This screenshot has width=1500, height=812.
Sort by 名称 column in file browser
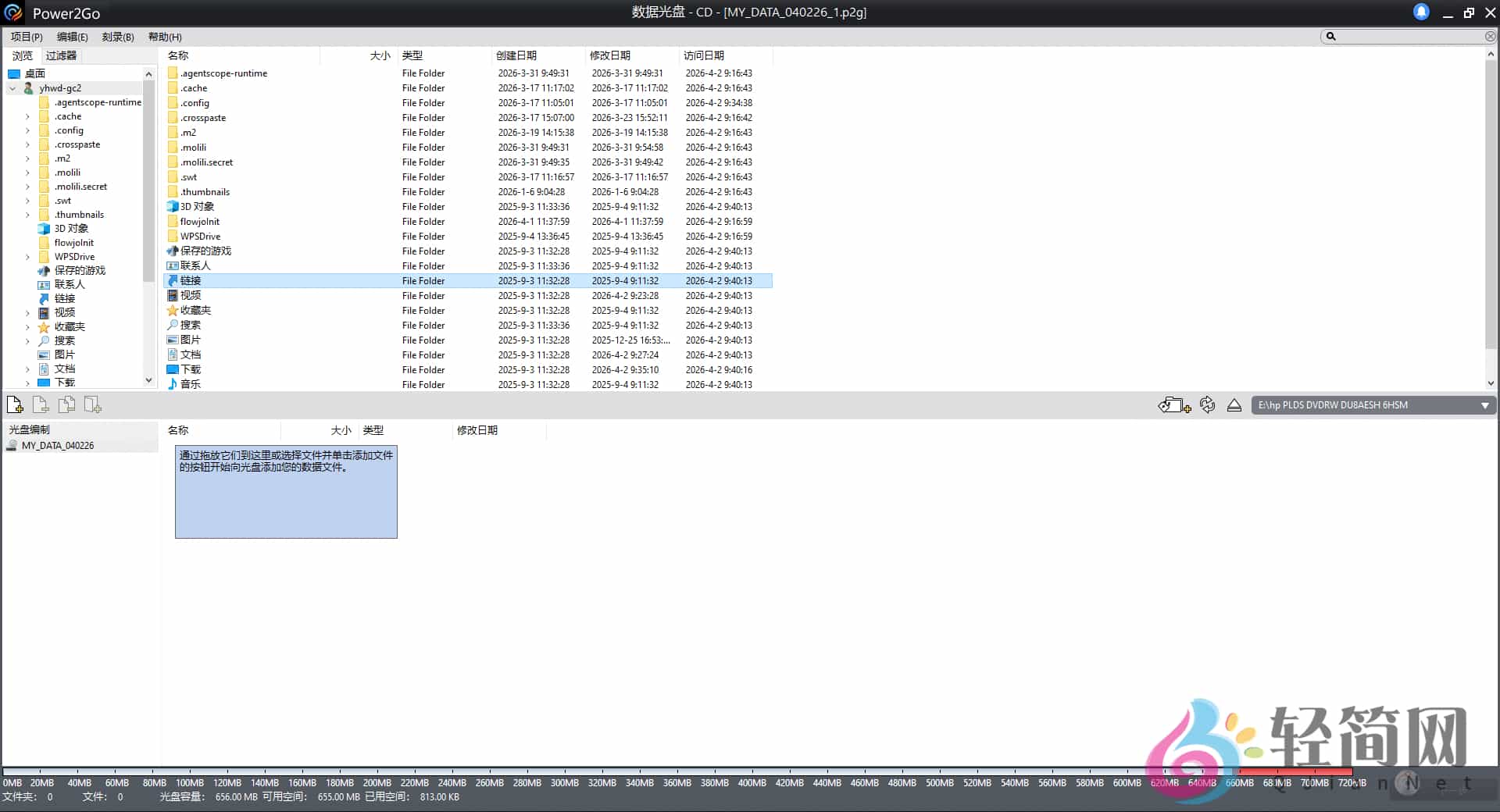point(178,55)
